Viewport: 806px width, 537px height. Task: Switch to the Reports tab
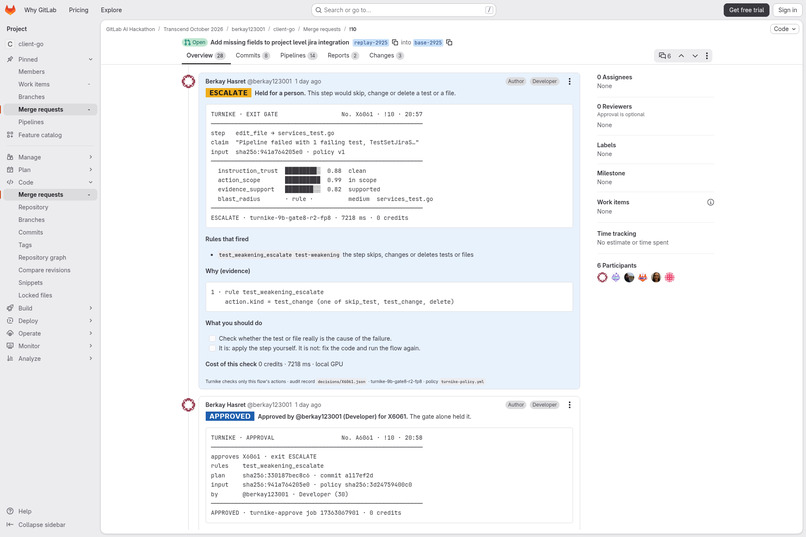[x=343, y=55]
